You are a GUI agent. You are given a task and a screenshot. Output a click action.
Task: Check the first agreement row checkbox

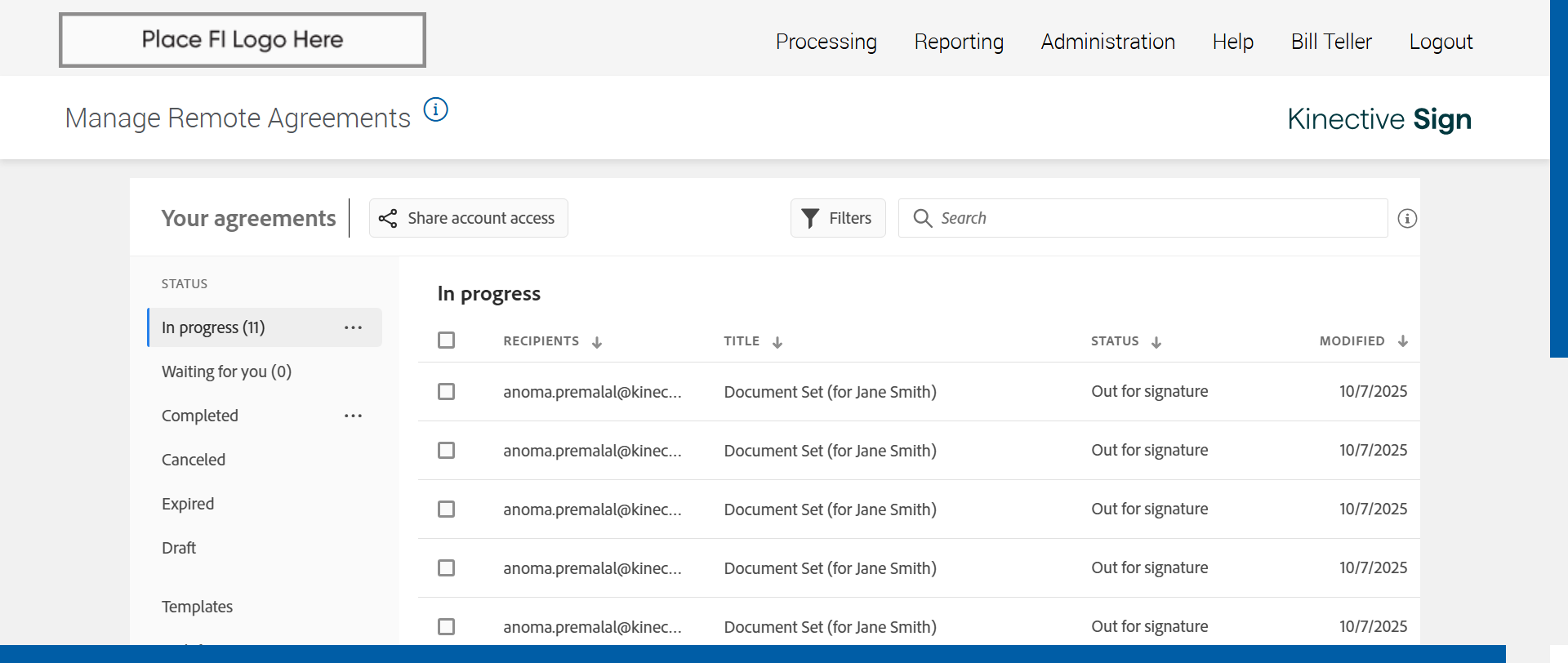[x=446, y=392]
